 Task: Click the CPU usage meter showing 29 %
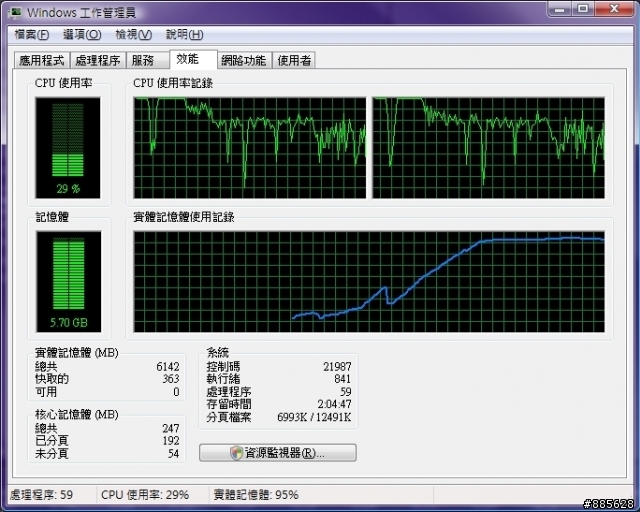point(68,148)
